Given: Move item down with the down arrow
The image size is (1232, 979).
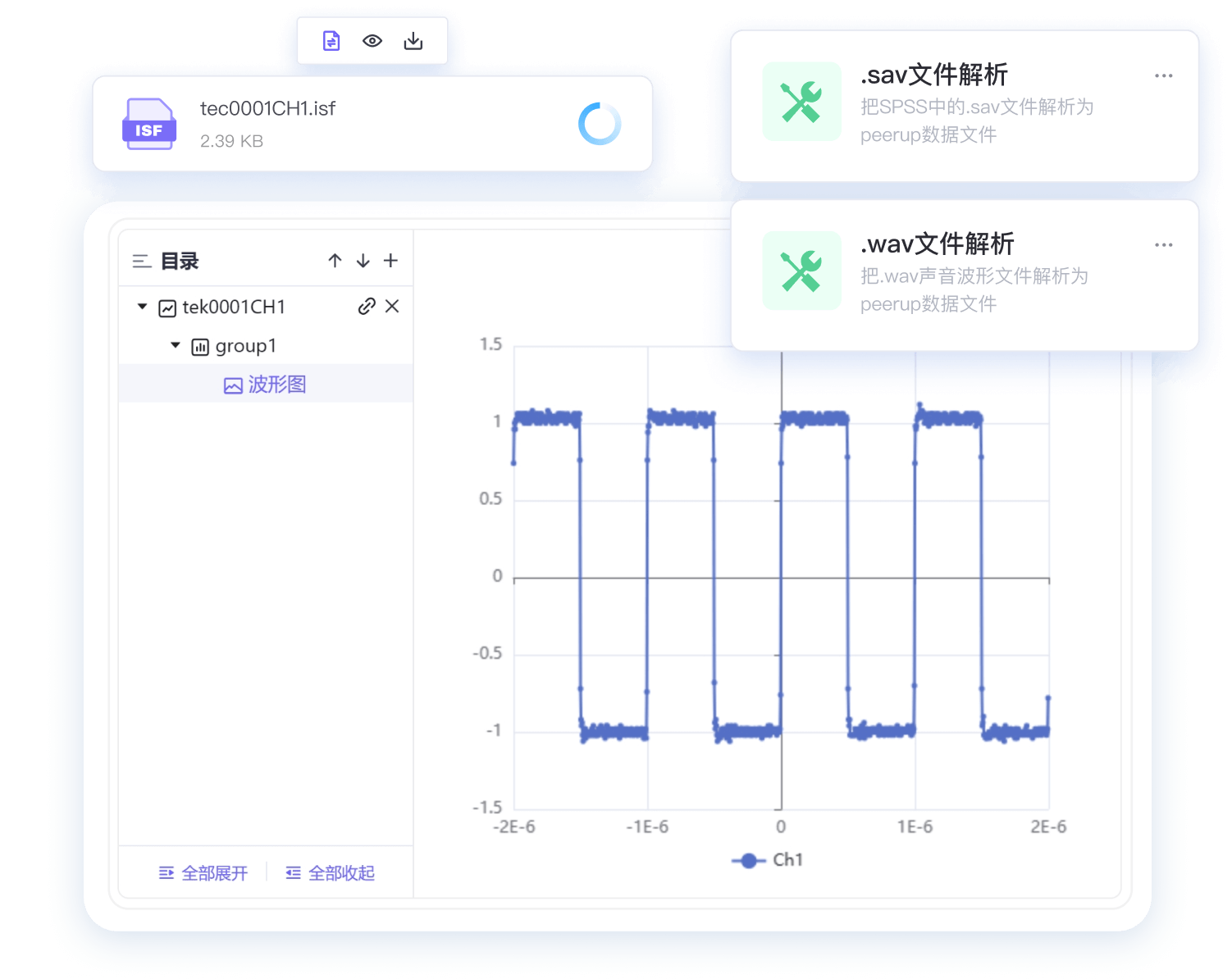Looking at the screenshot, I should tap(363, 261).
